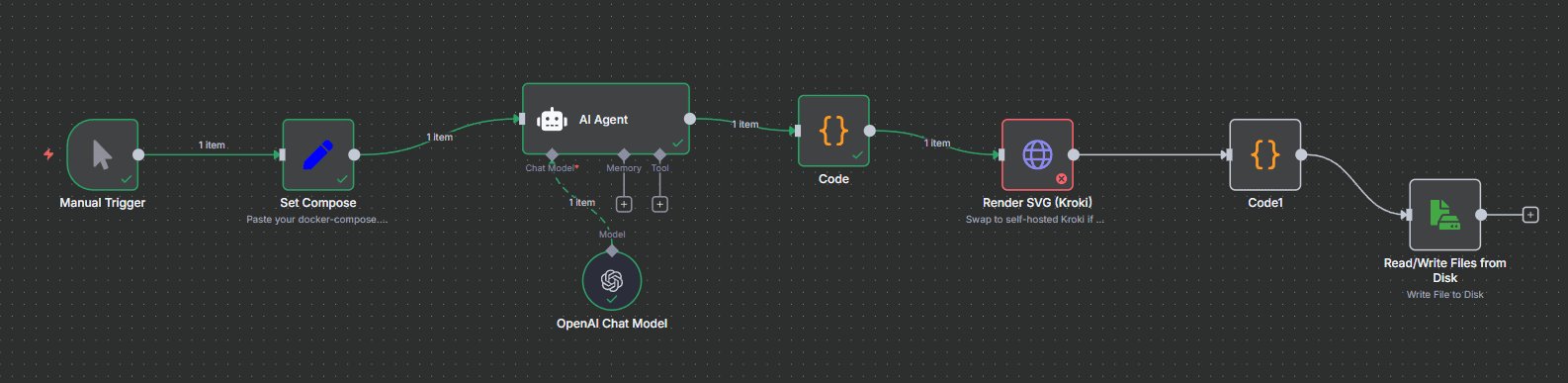Click the Manual Trigger output connector dot

point(138,154)
